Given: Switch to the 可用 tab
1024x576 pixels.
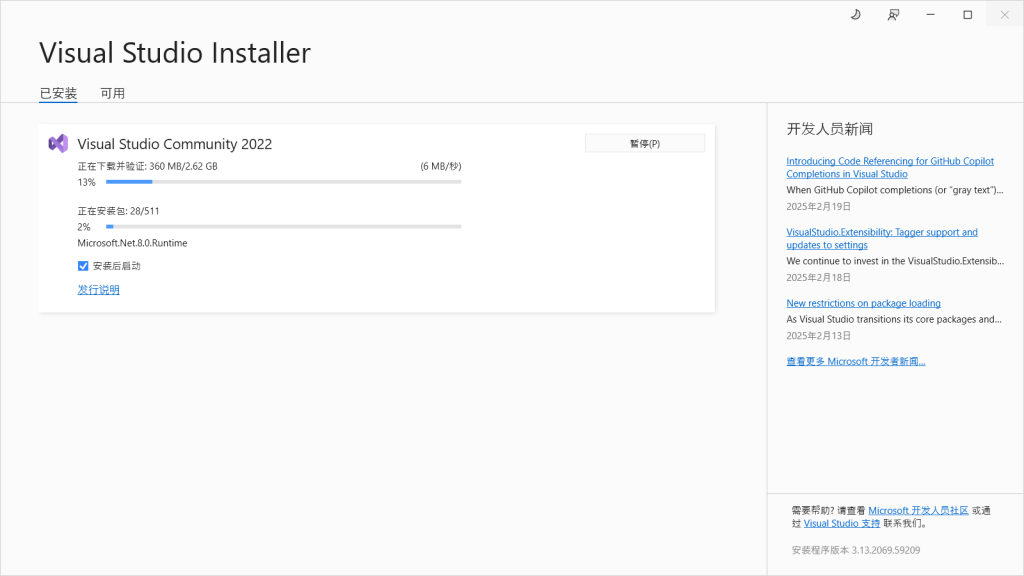Looking at the screenshot, I should click(x=112, y=93).
